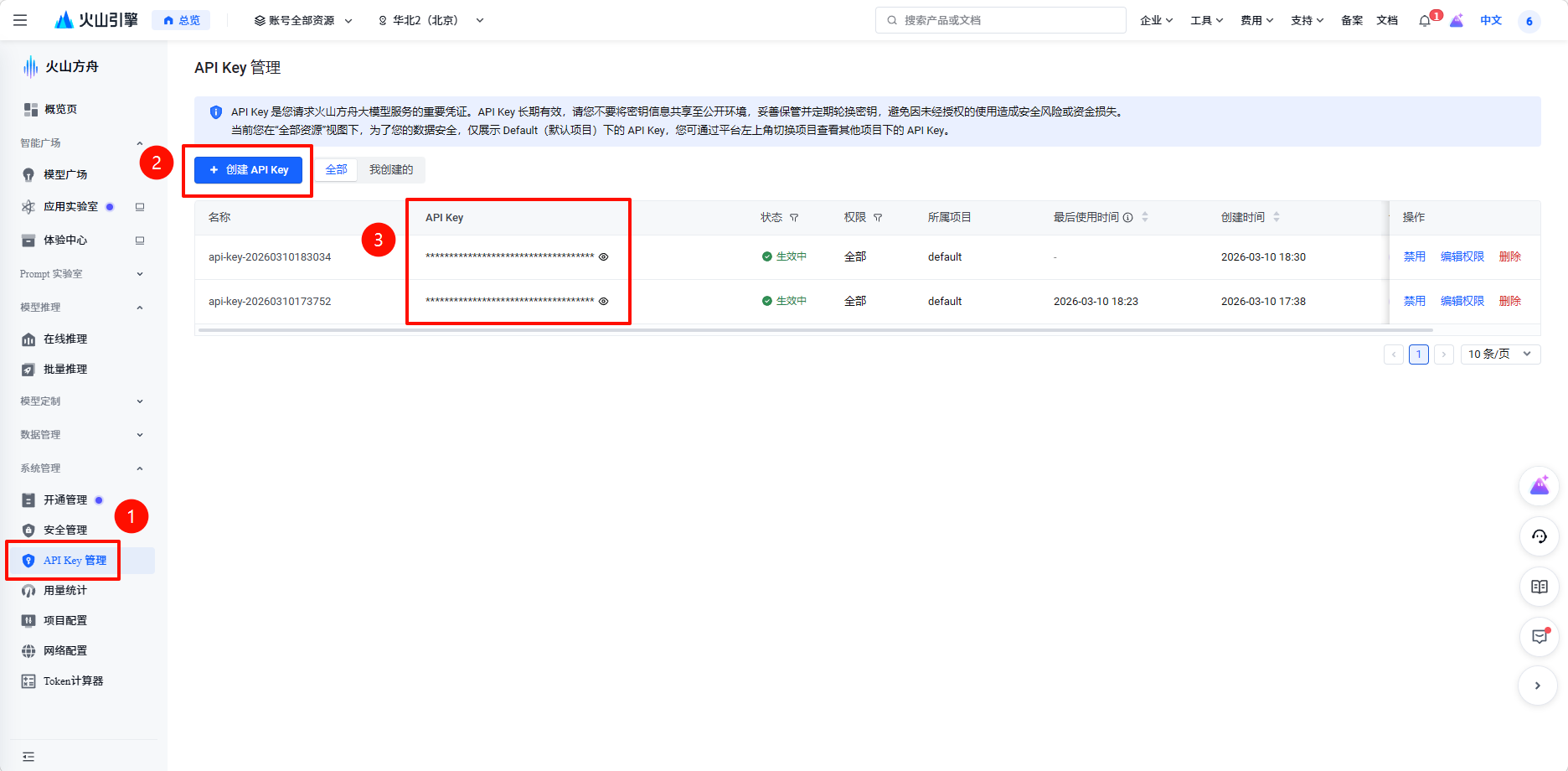
Task: Open the hamburger menu at top left
Action: pyautogui.click(x=20, y=20)
